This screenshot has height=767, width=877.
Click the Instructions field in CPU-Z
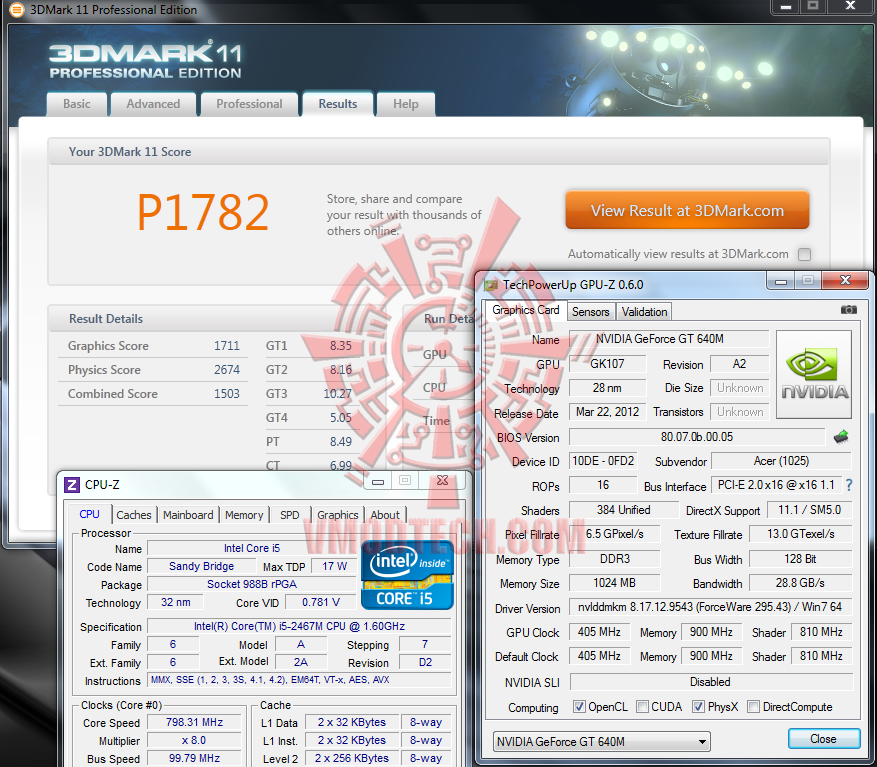point(299,680)
